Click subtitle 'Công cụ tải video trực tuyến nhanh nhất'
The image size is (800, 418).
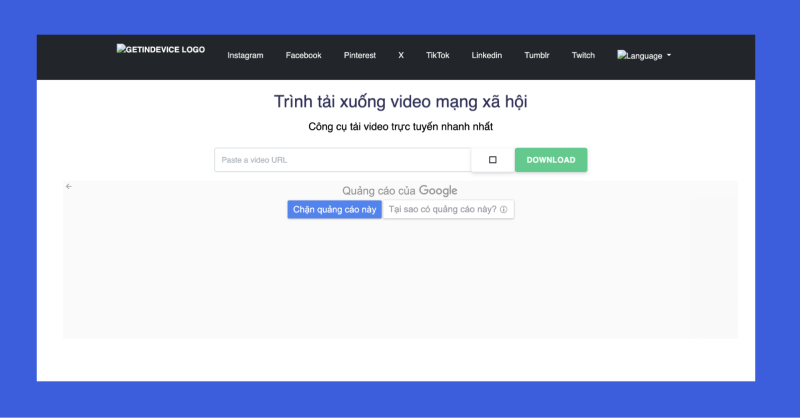click(x=401, y=127)
